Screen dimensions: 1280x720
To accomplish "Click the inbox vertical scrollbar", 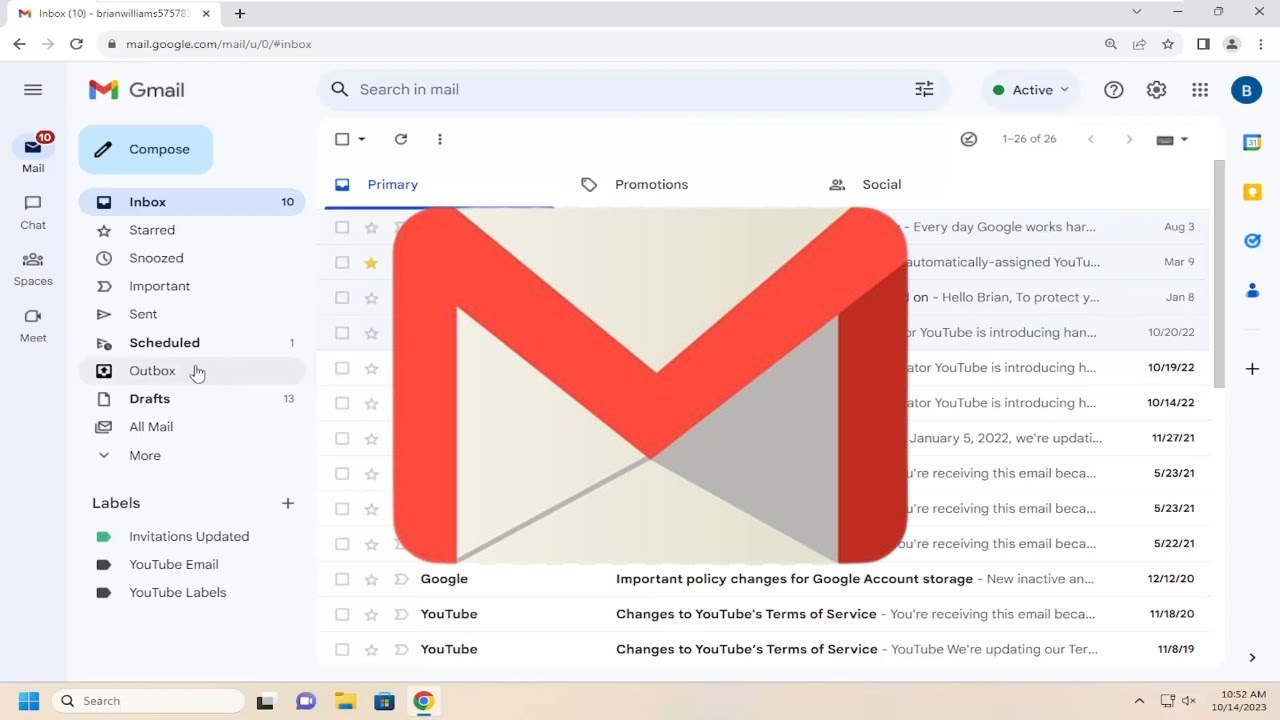I will click(x=1219, y=275).
